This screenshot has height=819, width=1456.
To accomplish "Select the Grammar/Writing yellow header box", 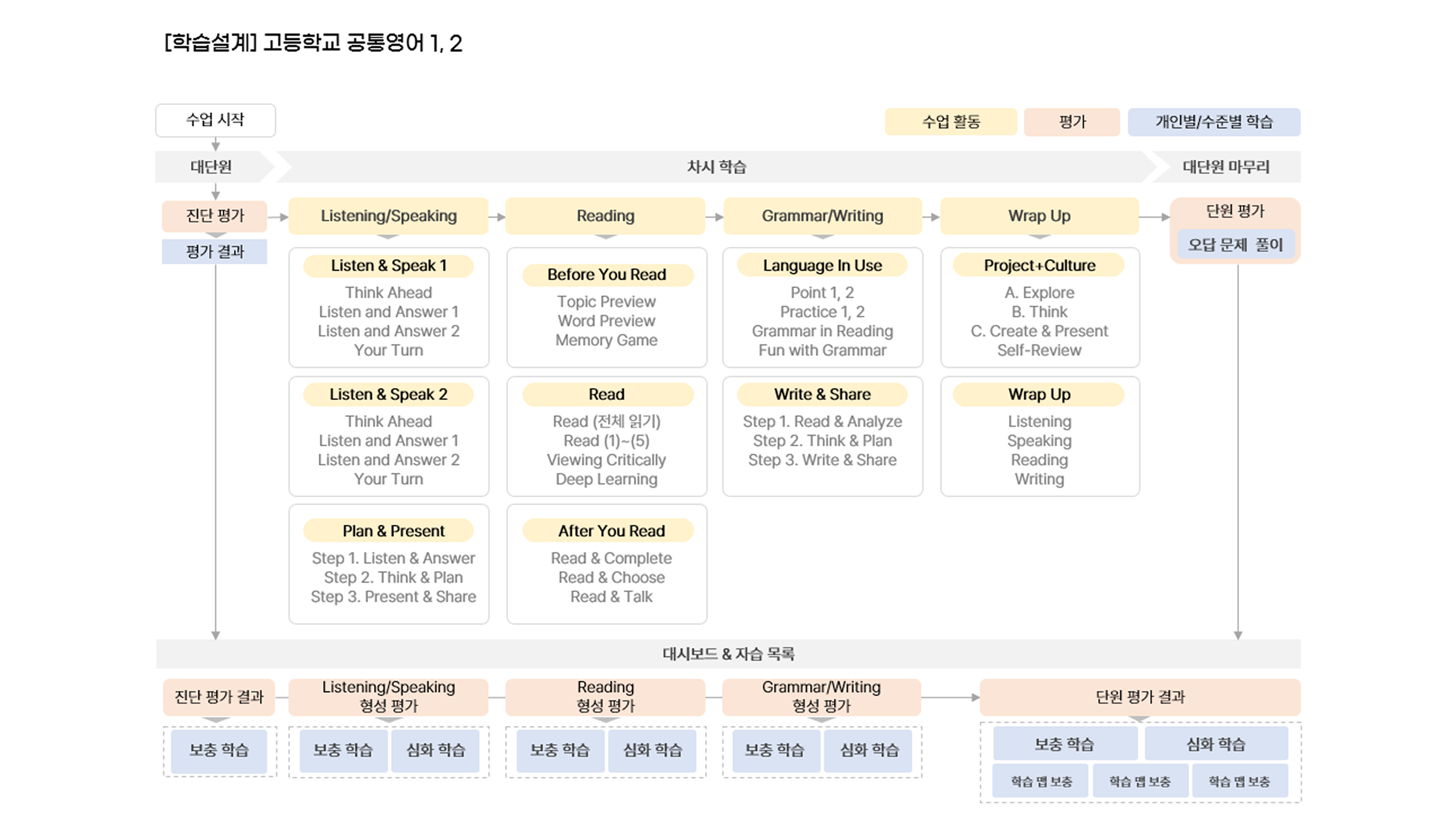I will pyautogui.click(x=822, y=215).
